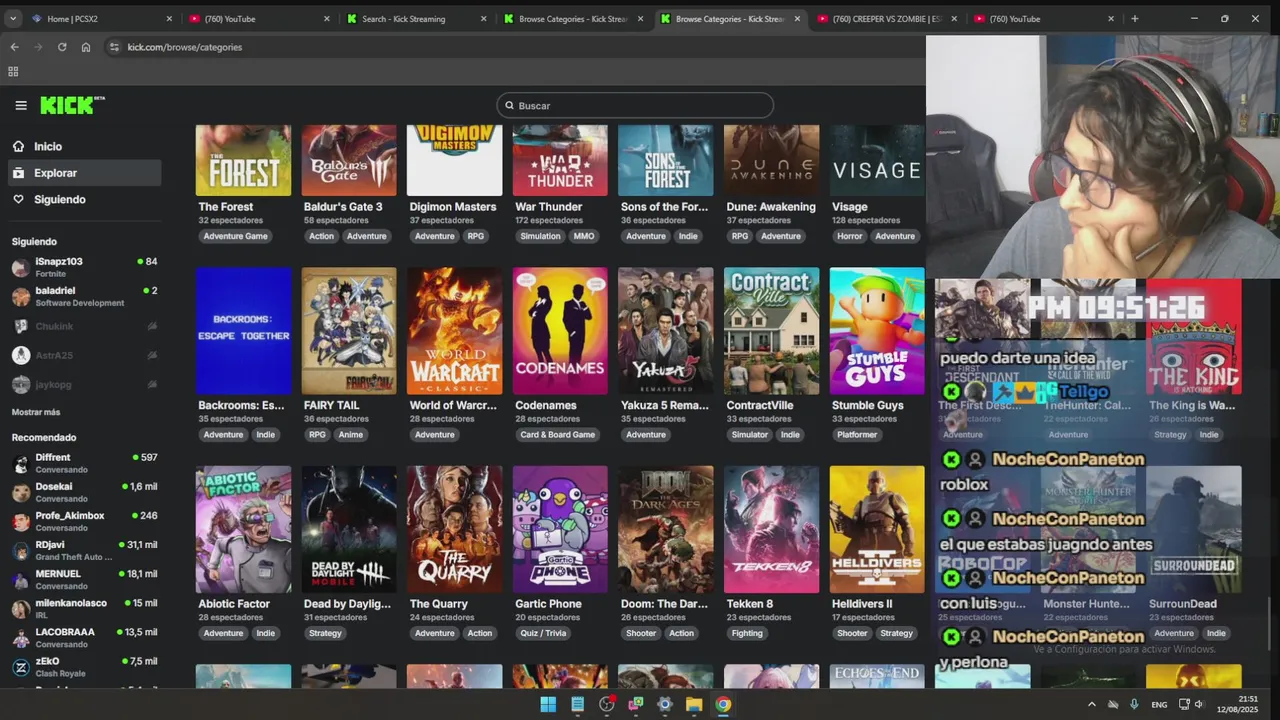Click the MMO tag under War Thunder
The height and width of the screenshot is (720, 1280).
[x=584, y=236]
